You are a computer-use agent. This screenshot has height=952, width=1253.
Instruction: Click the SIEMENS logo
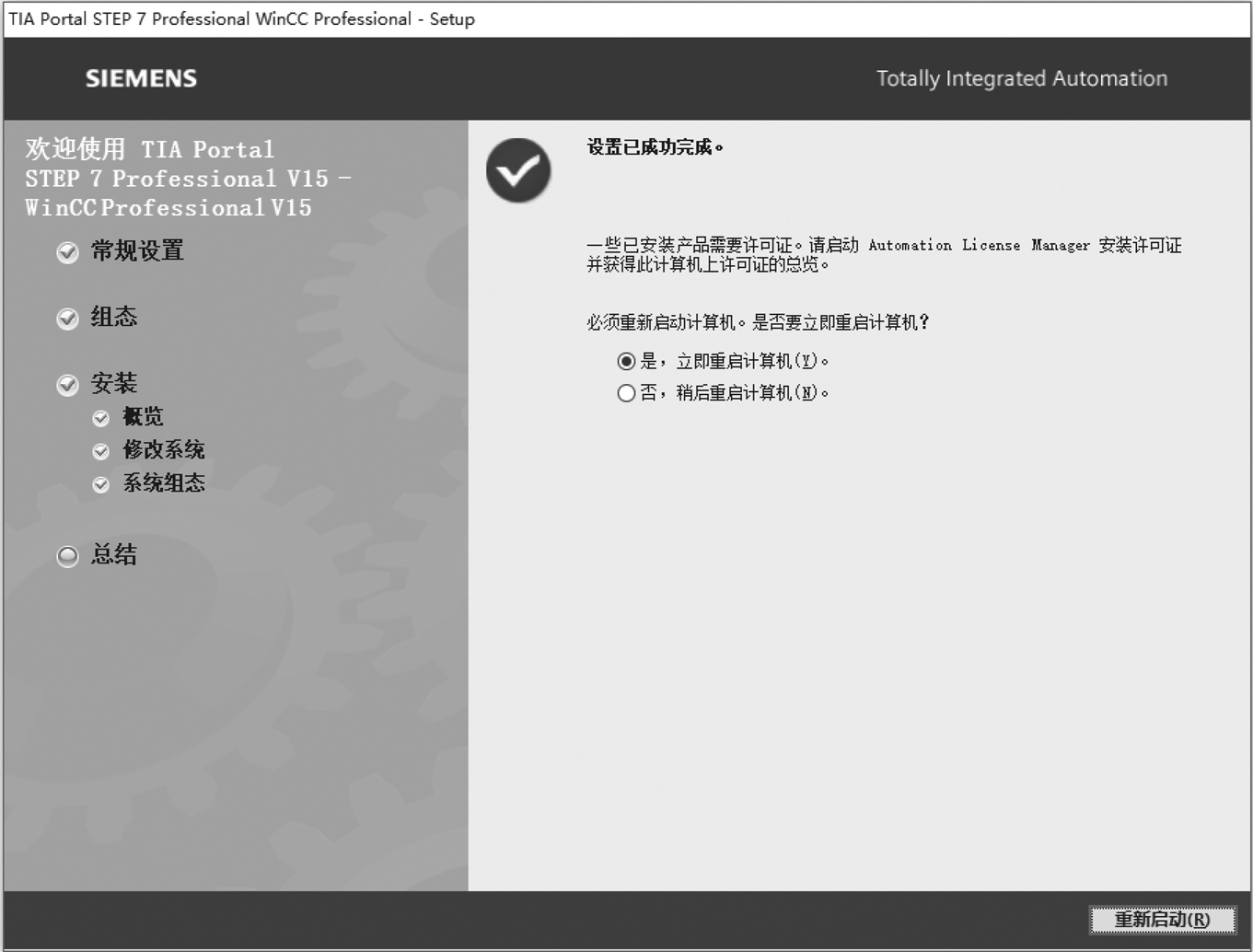coord(141,78)
